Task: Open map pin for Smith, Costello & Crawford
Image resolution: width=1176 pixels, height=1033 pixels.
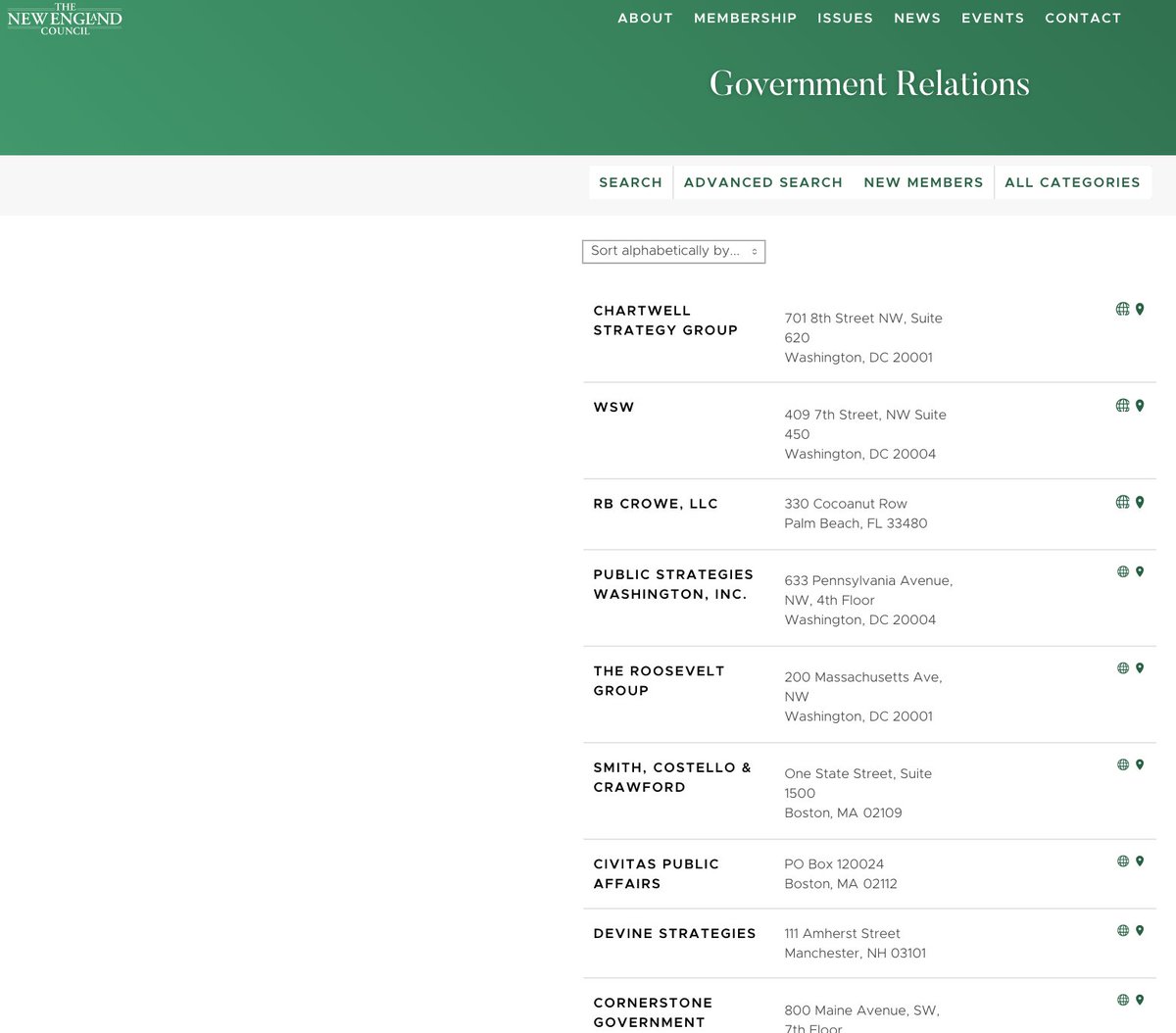Action: click(1140, 764)
